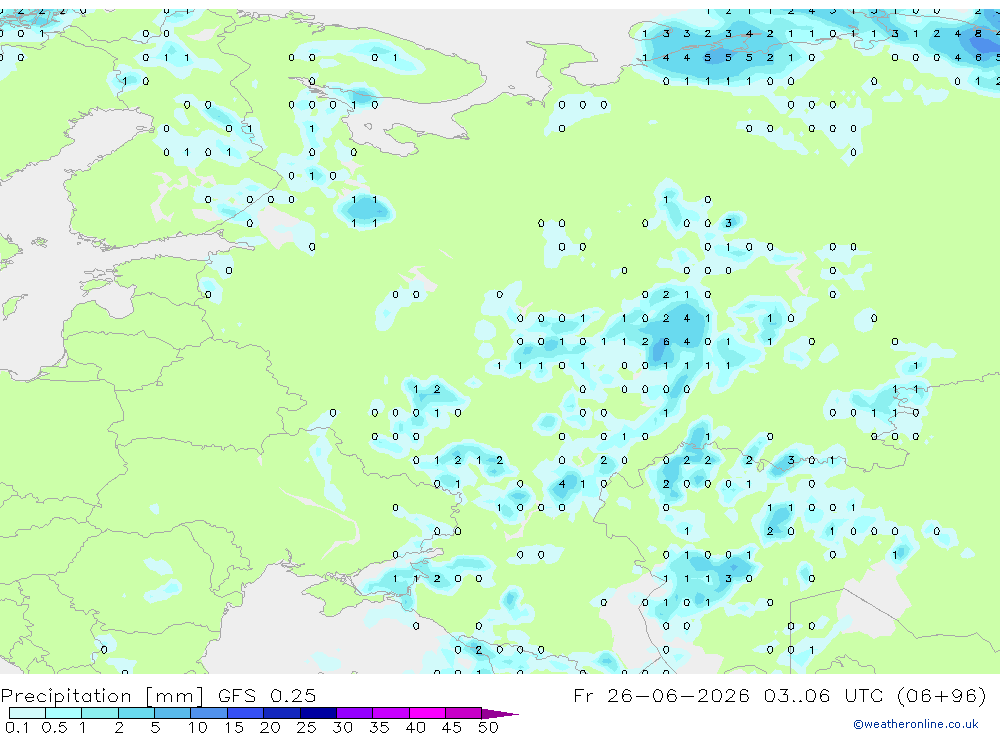
Task: Click the legend label '25'
Action: (306, 727)
